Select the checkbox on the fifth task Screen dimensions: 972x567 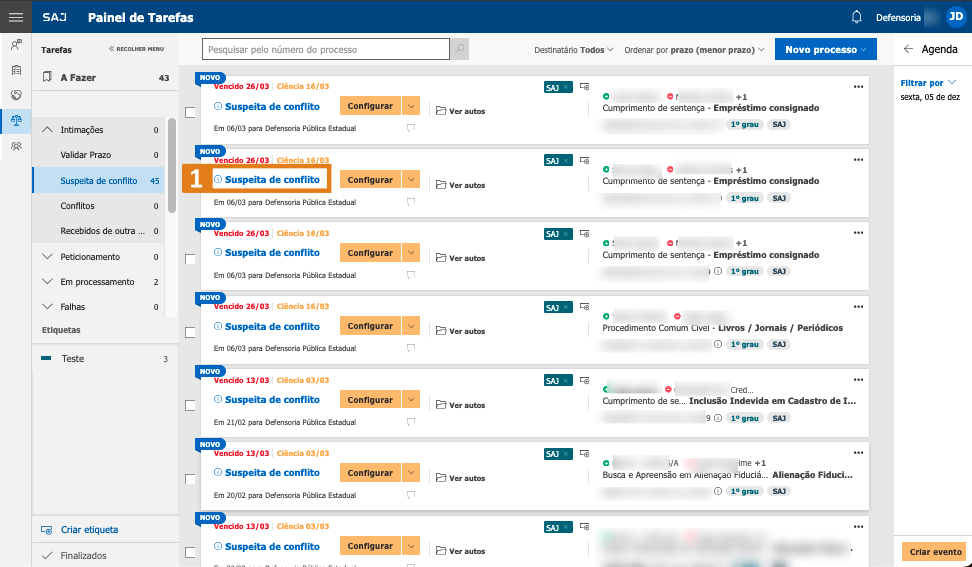pos(190,406)
